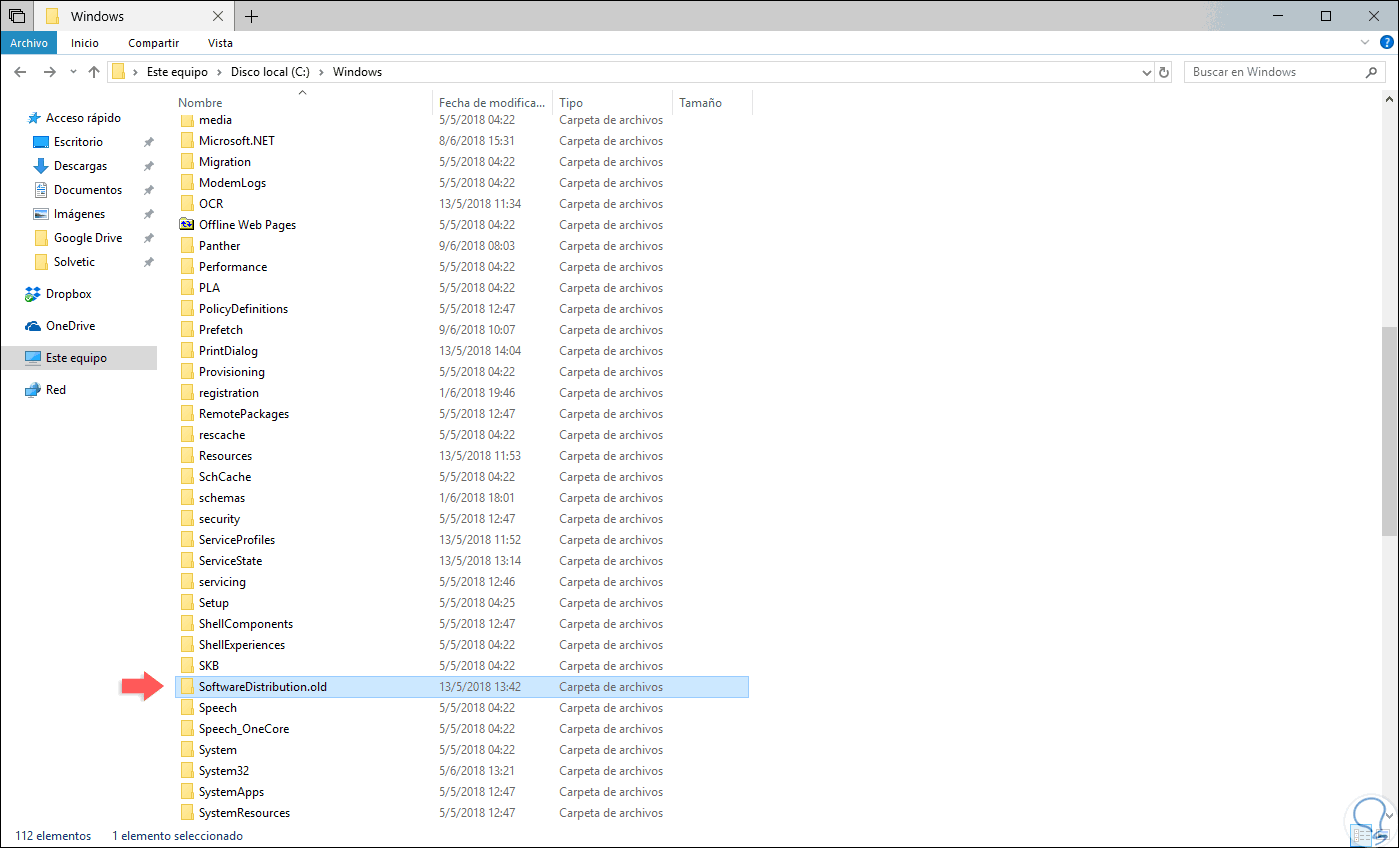Switch to the Inicio ribbon tab
This screenshot has width=1399, height=848.
(x=85, y=43)
